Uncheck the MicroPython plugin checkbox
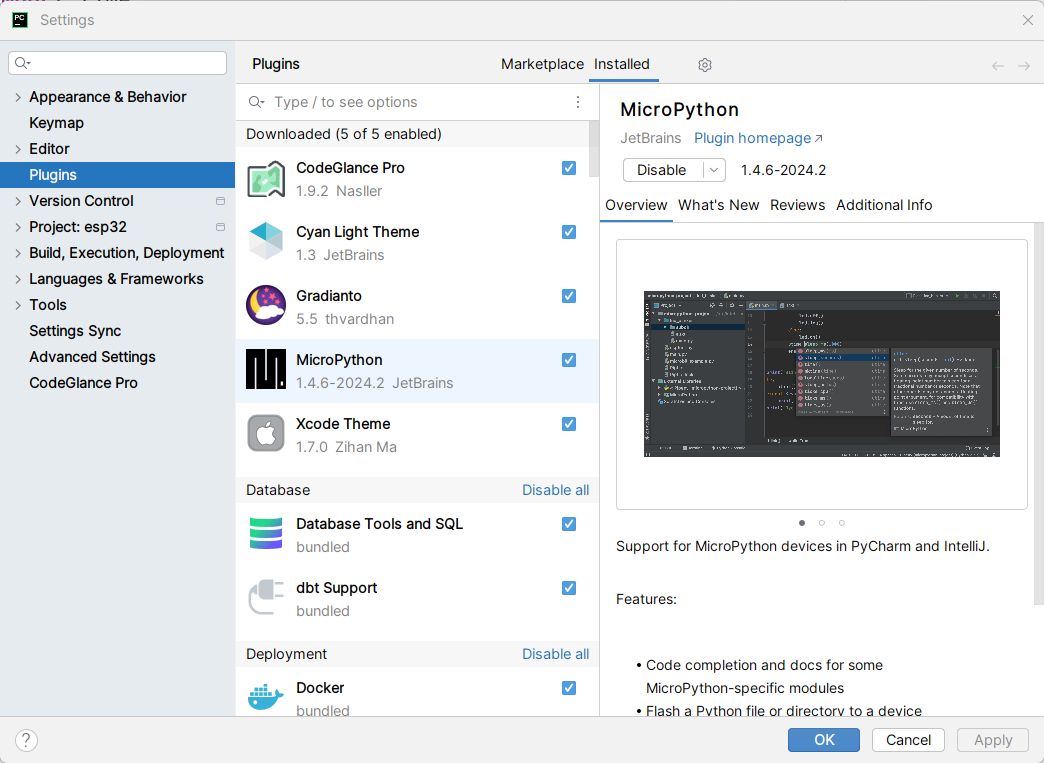The width and height of the screenshot is (1044, 763). [569, 360]
